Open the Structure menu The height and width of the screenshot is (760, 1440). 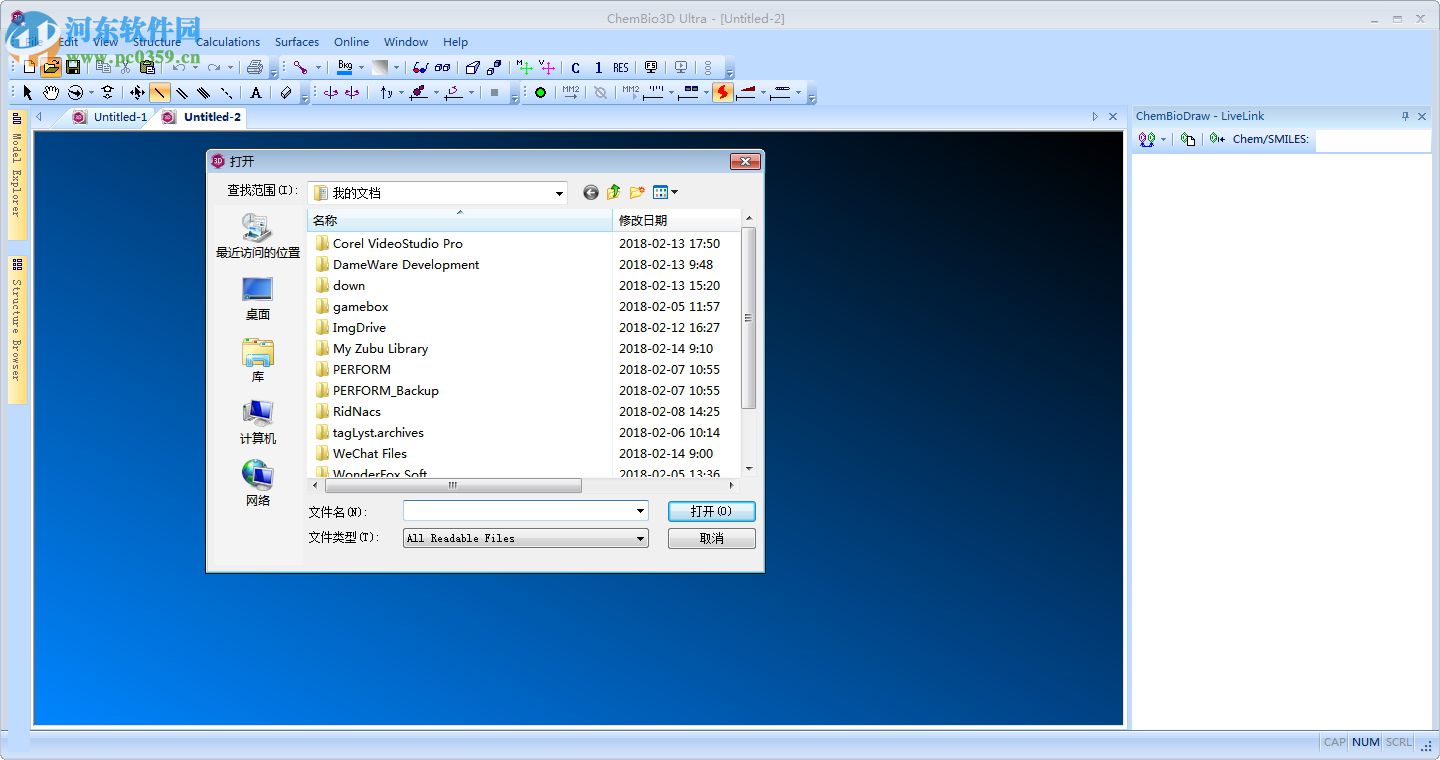click(x=157, y=42)
